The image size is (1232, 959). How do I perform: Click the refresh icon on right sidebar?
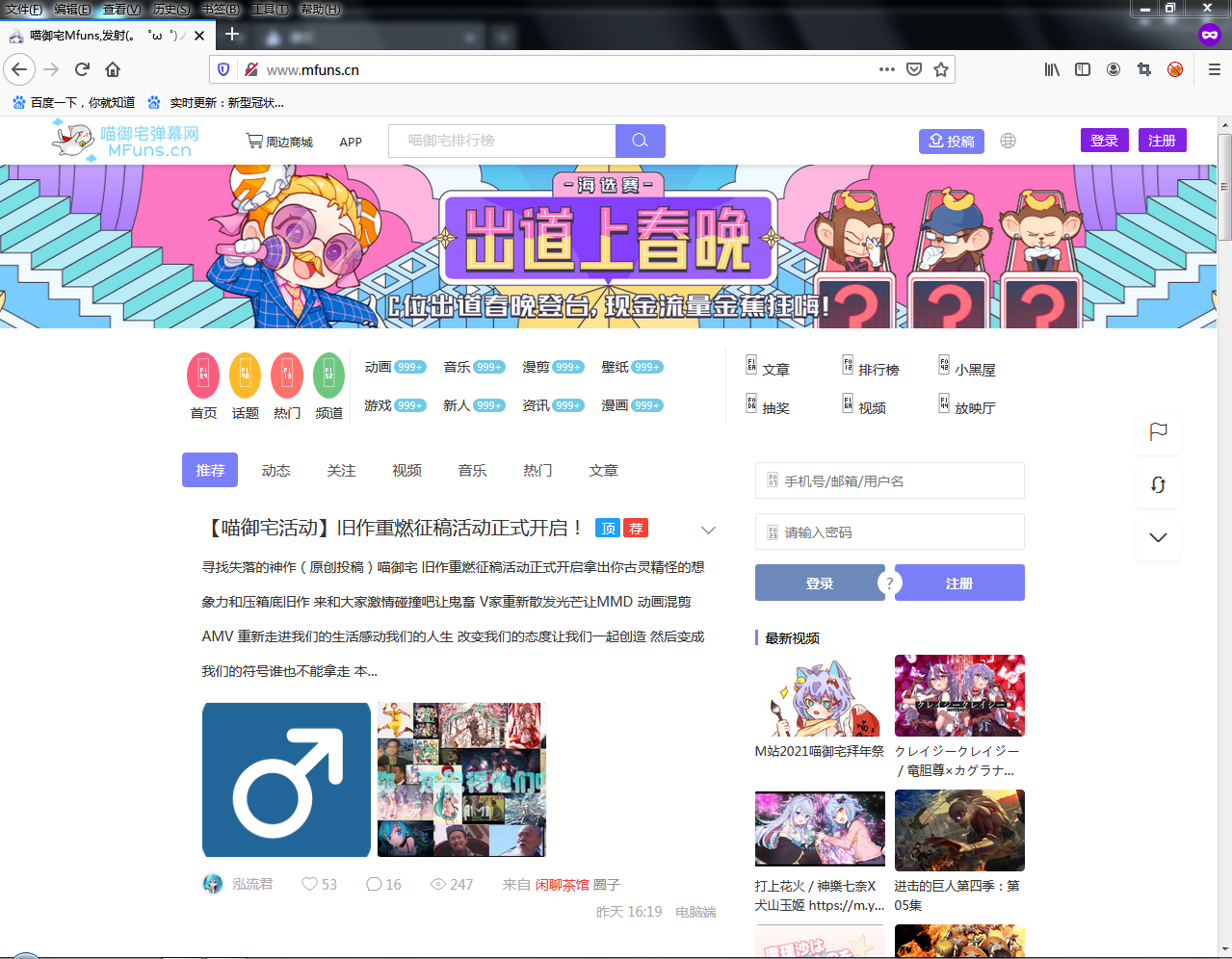[x=1158, y=484]
